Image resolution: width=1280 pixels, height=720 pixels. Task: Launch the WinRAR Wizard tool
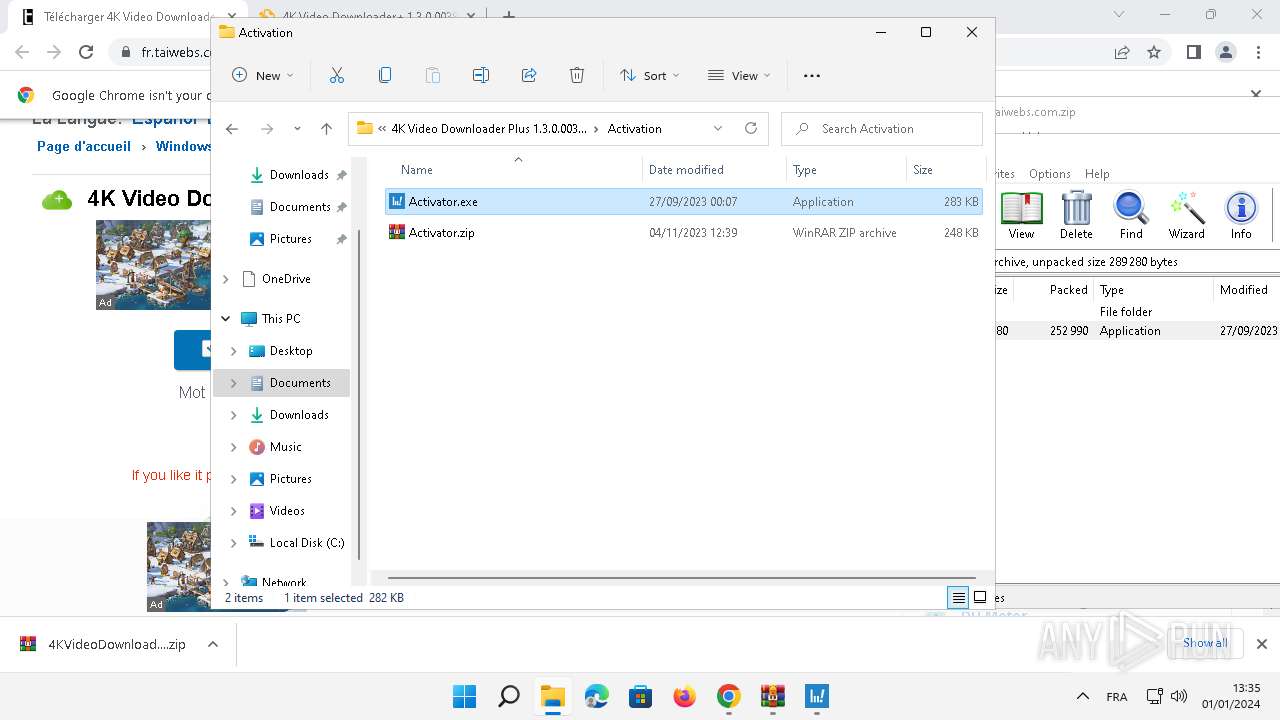click(1187, 215)
